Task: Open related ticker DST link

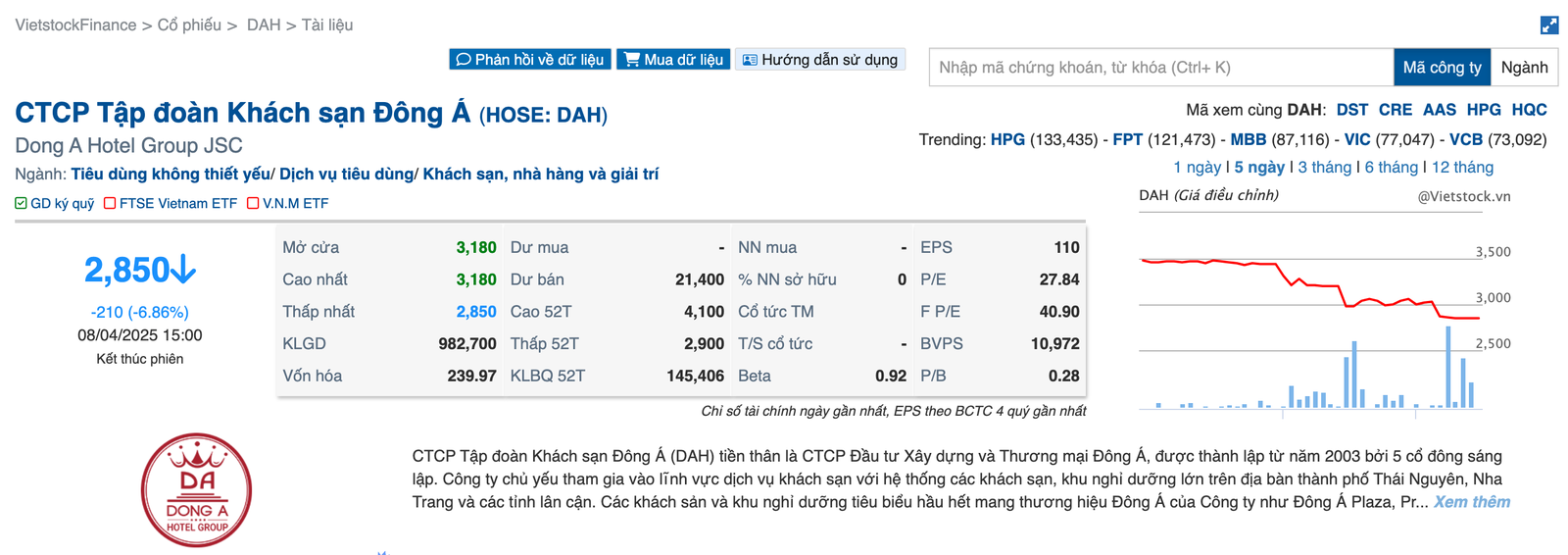Action: point(1351,110)
